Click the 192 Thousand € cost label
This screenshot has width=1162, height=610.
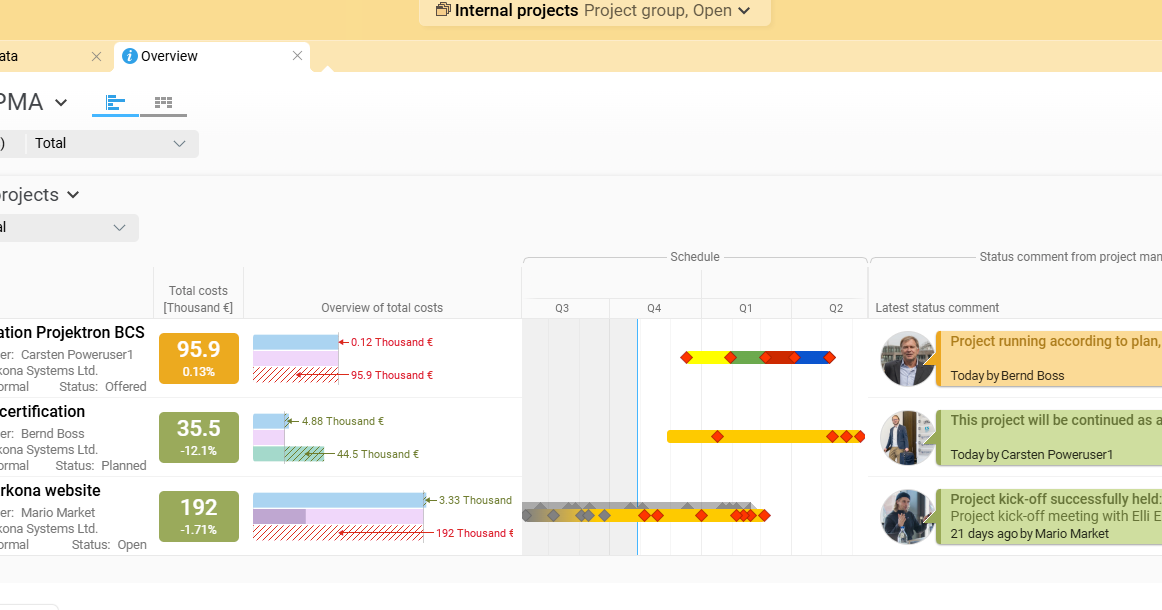[x=474, y=533]
